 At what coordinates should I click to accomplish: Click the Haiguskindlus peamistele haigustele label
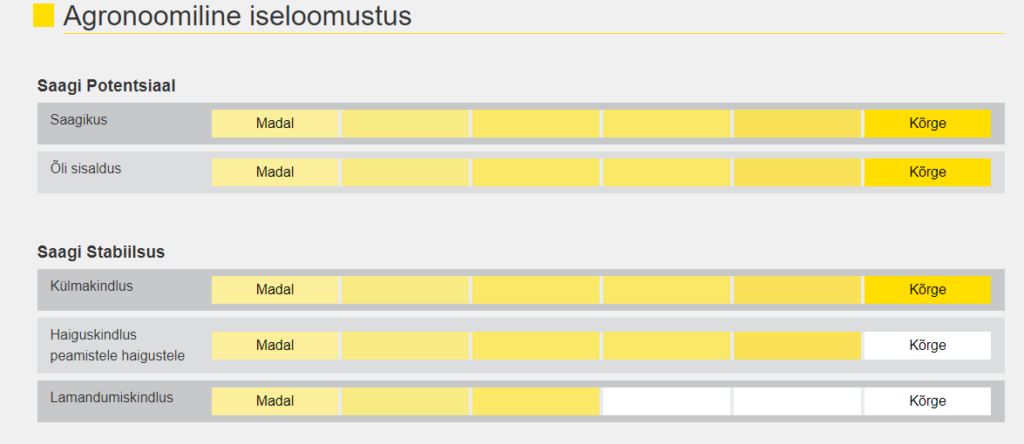(118, 345)
